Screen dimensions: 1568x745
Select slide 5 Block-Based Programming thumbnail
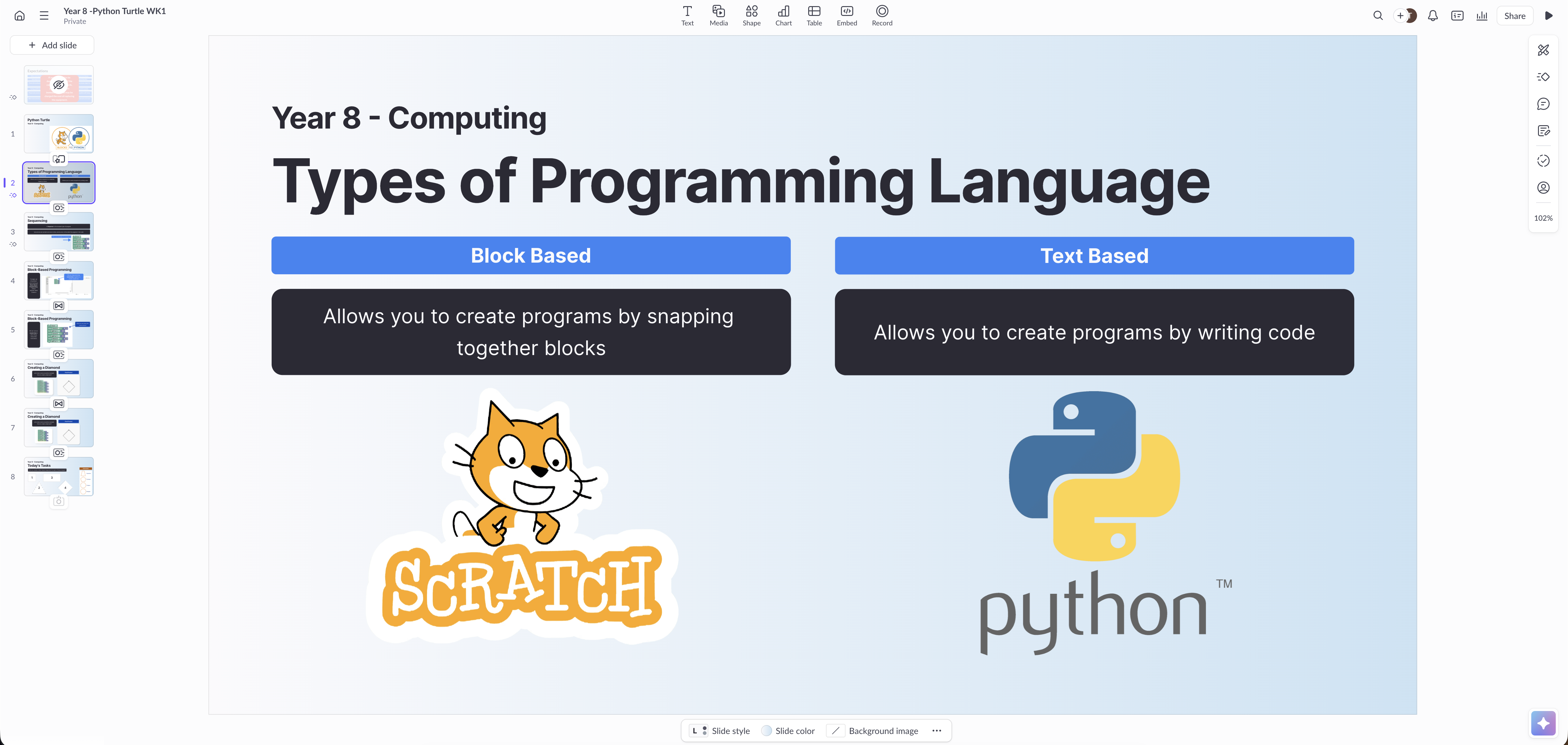coord(58,329)
